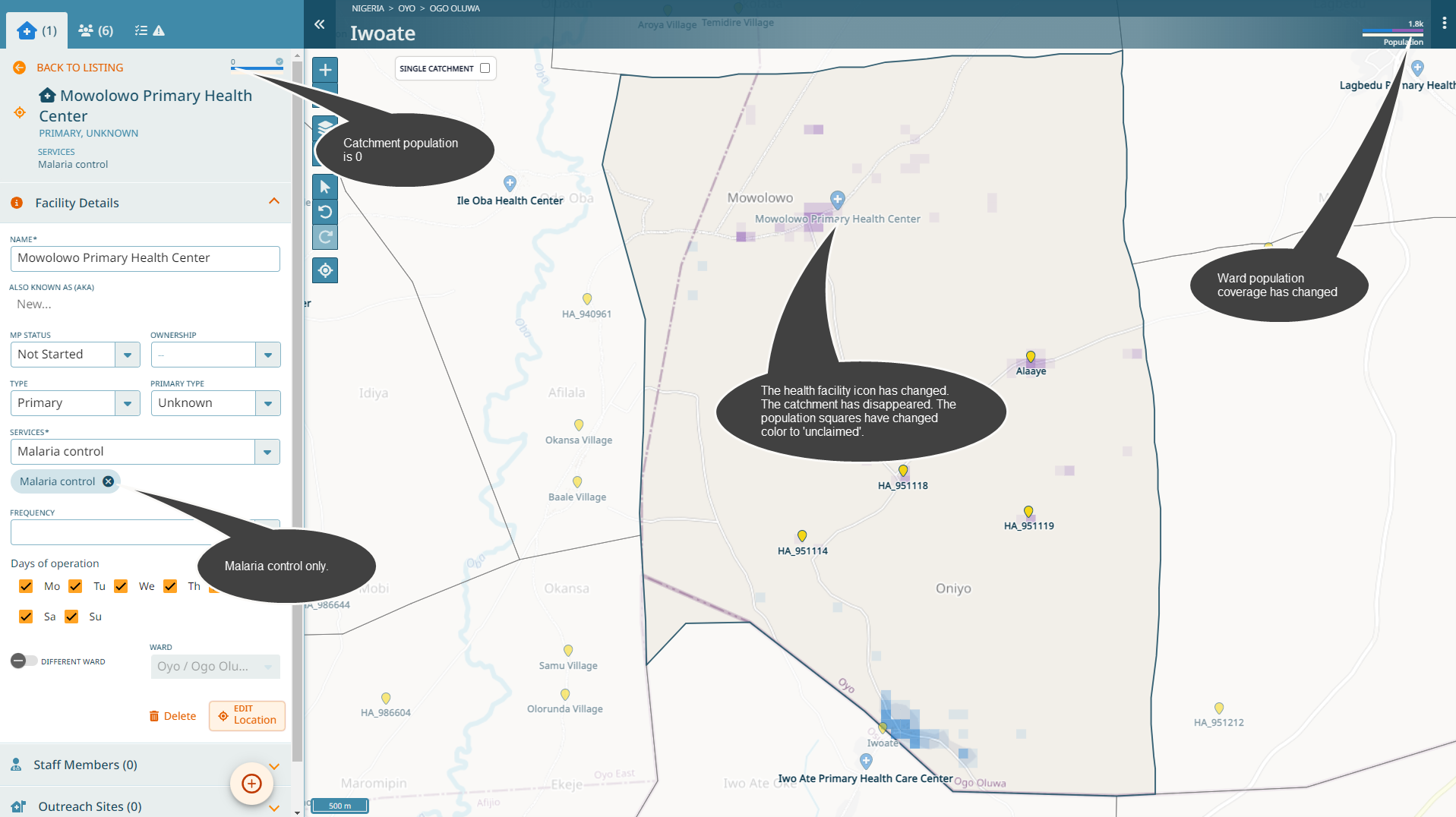This screenshot has width=1456, height=817.
Task: Collapse the Facility Details section
Action: click(274, 202)
